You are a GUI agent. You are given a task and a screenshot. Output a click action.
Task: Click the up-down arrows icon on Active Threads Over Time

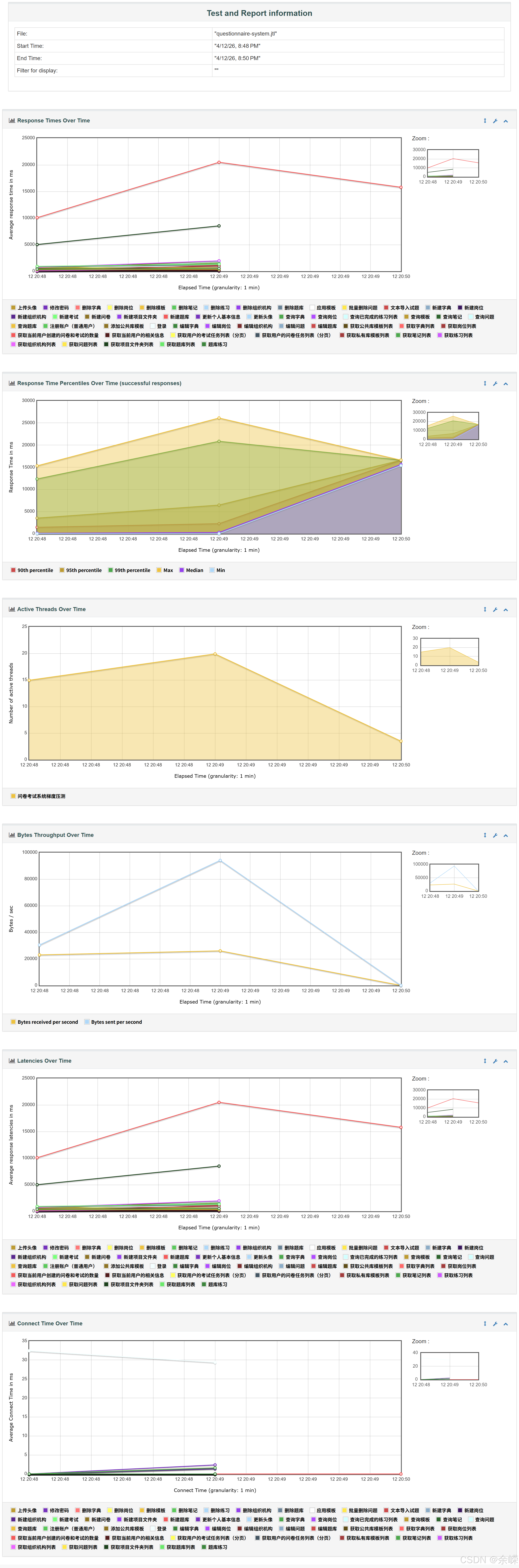485,609
